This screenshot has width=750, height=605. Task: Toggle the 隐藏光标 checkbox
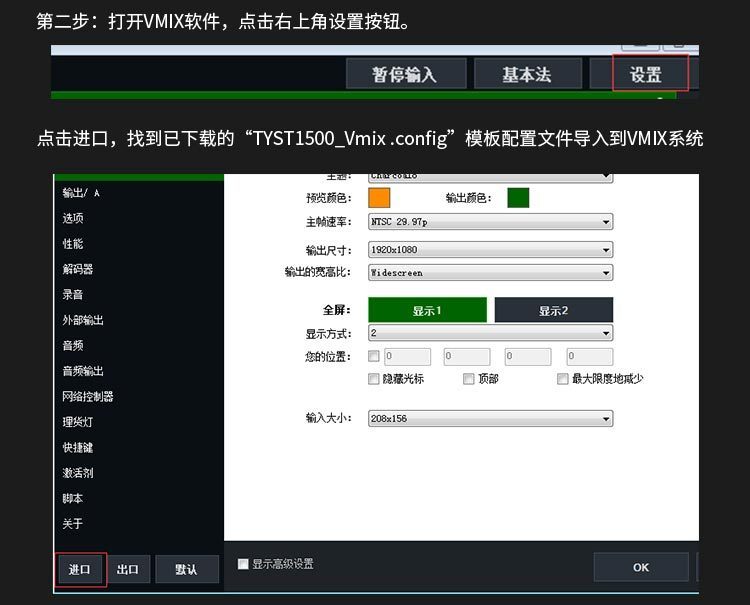(x=374, y=379)
